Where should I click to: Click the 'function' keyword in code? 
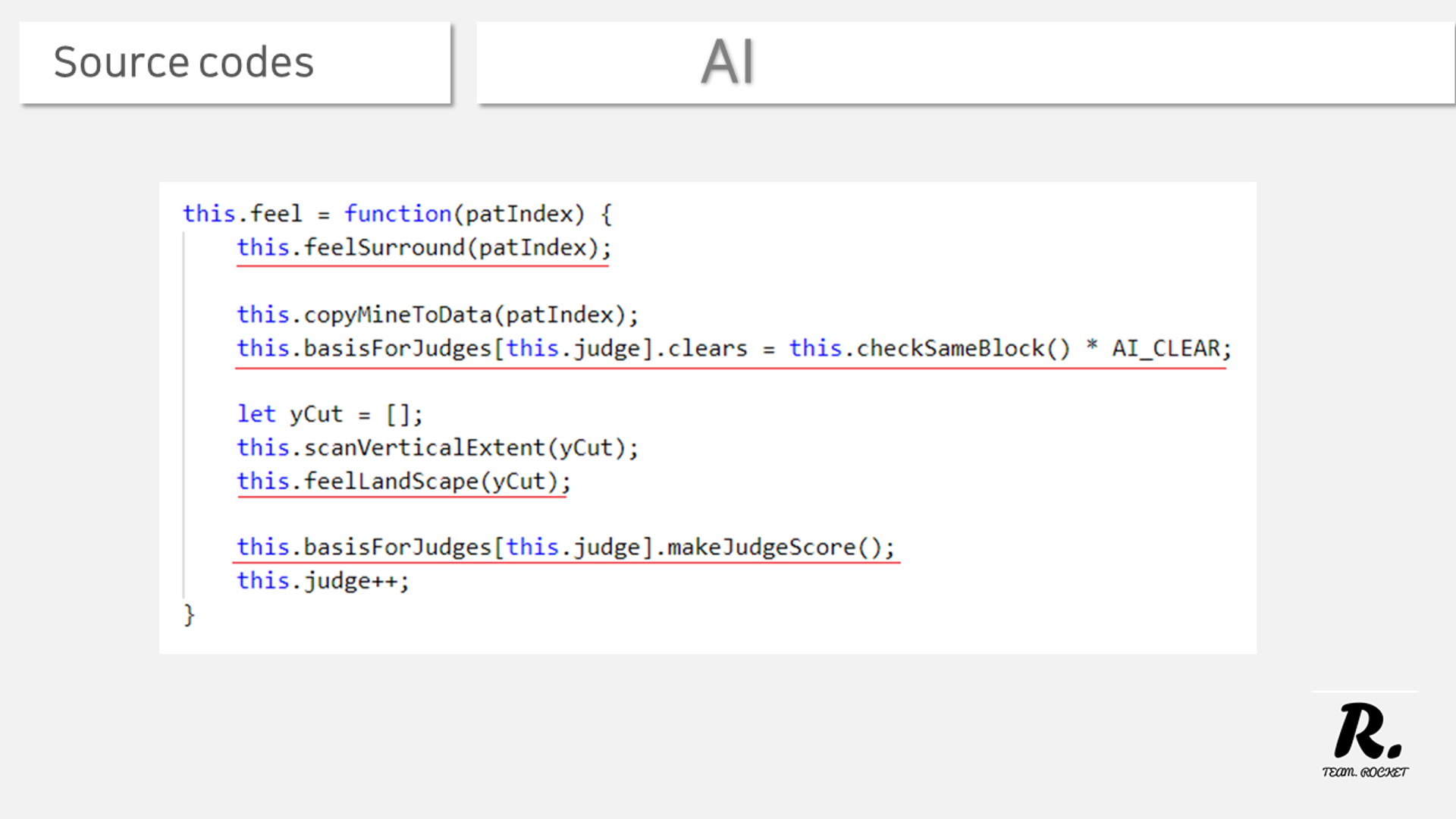coord(398,214)
